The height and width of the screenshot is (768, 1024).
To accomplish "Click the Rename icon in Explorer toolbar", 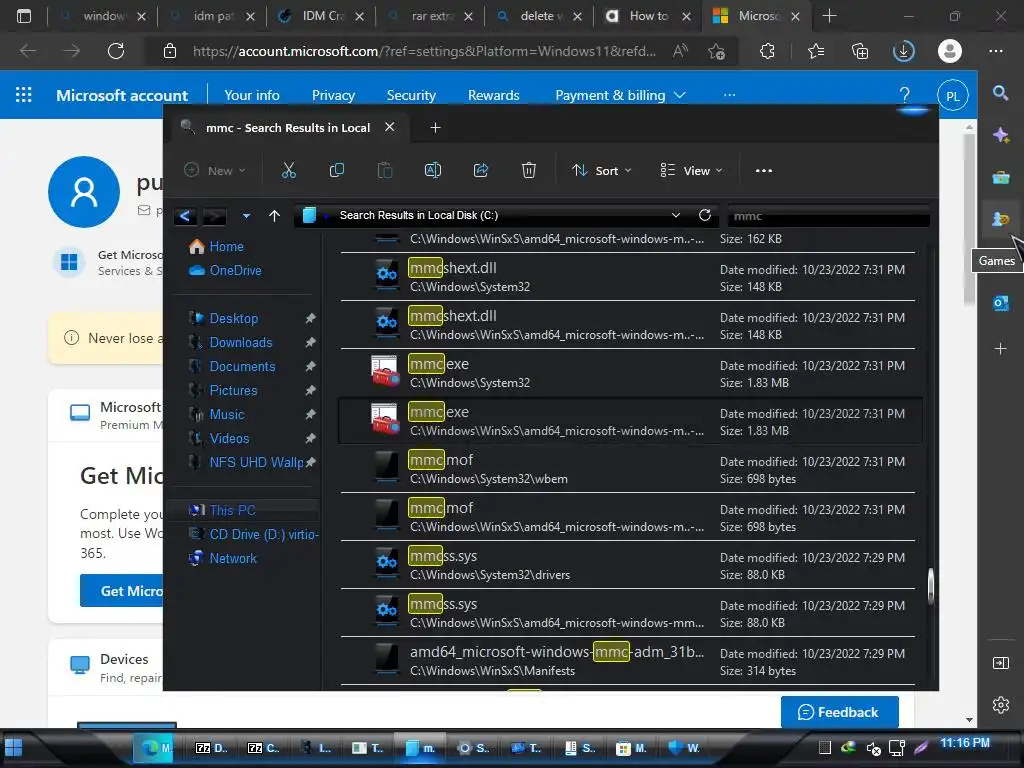I will click(x=433, y=170).
